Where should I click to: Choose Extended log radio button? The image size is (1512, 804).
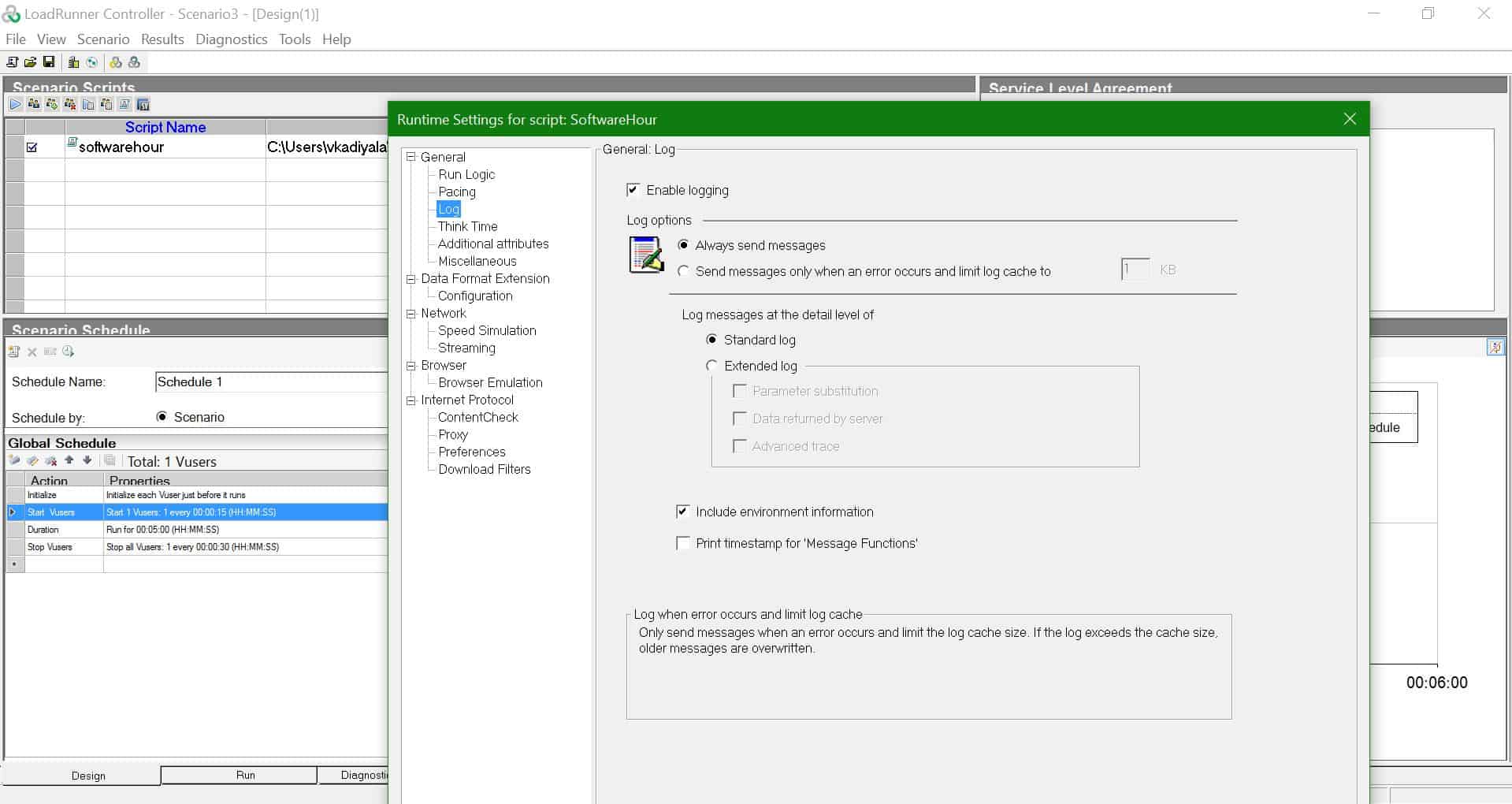711,366
